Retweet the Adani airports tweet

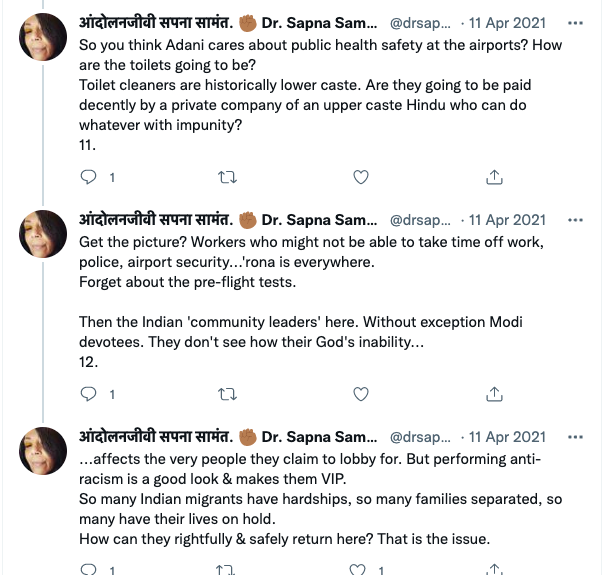(228, 177)
